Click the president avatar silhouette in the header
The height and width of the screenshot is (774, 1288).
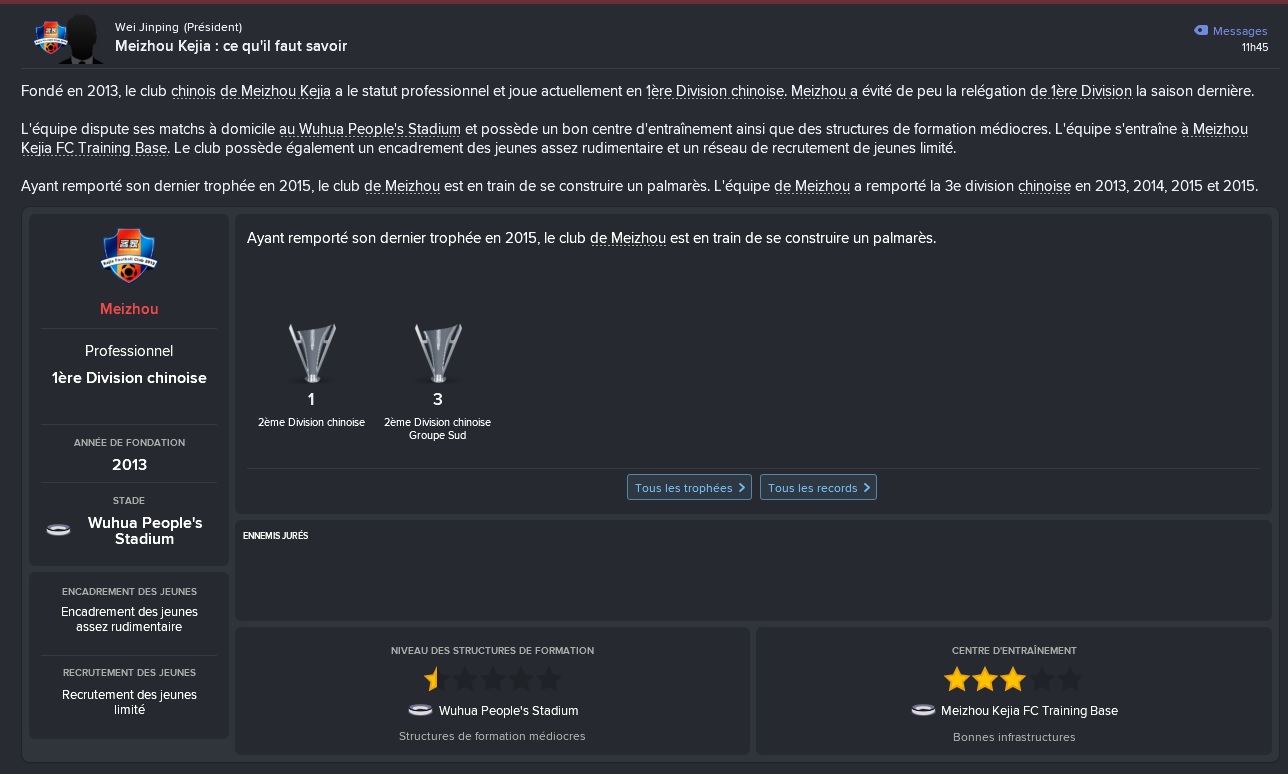tap(78, 39)
